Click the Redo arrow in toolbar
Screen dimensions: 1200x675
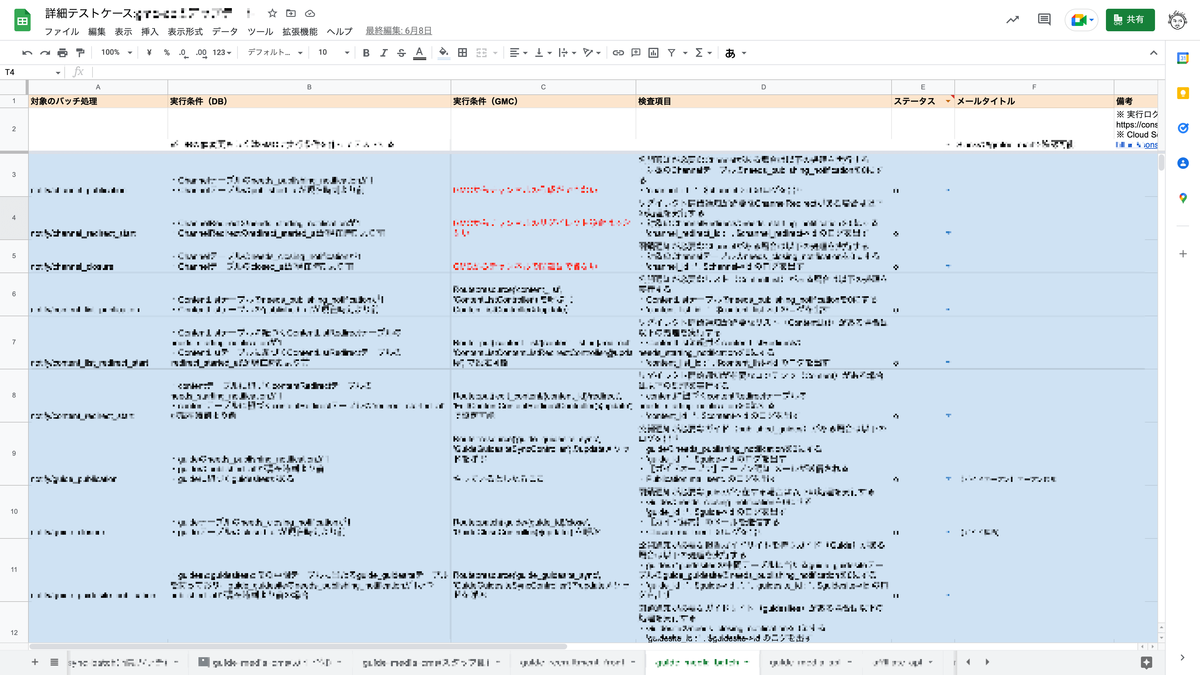click(45, 52)
